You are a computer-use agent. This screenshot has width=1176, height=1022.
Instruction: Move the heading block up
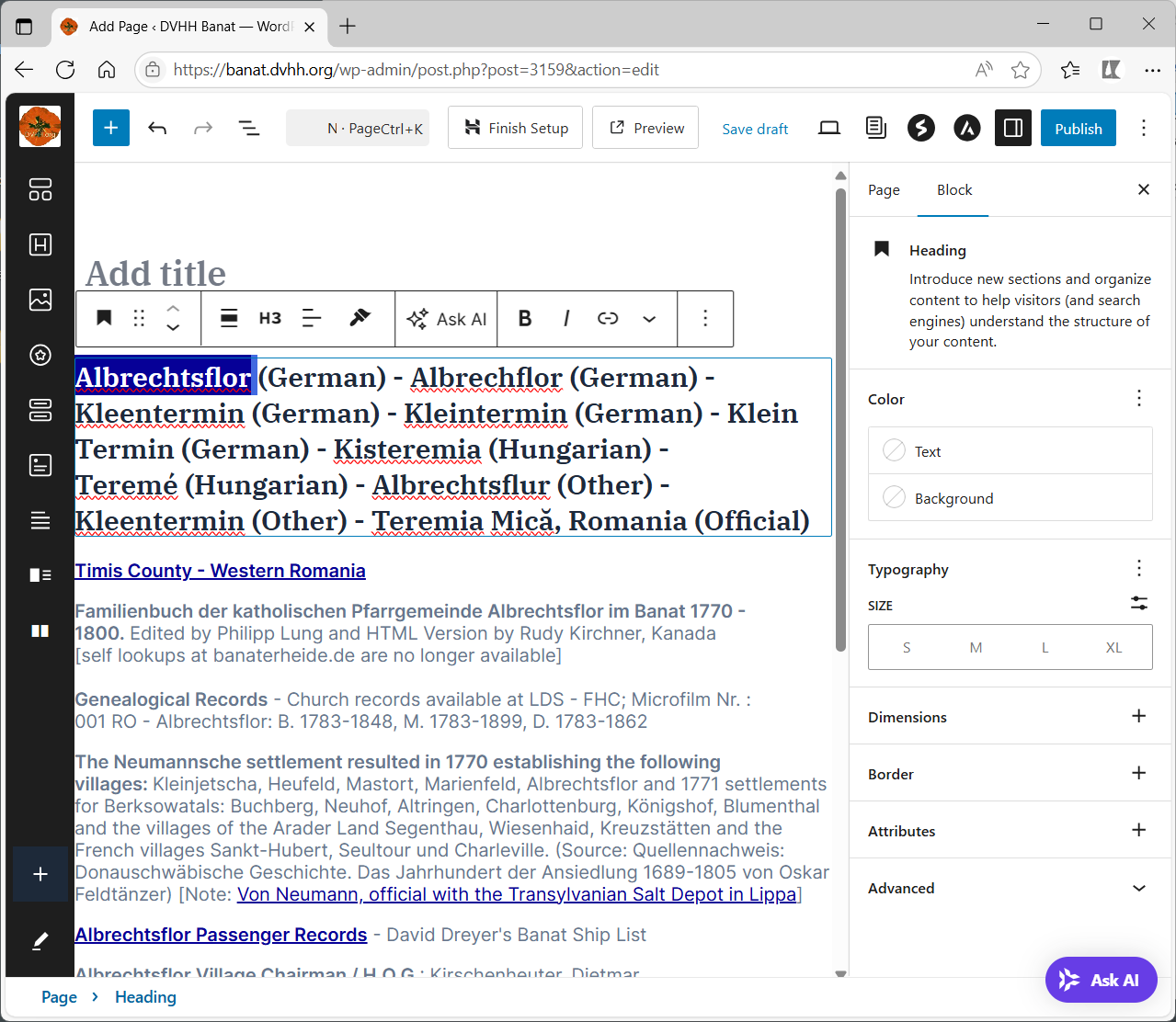pos(173,309)
